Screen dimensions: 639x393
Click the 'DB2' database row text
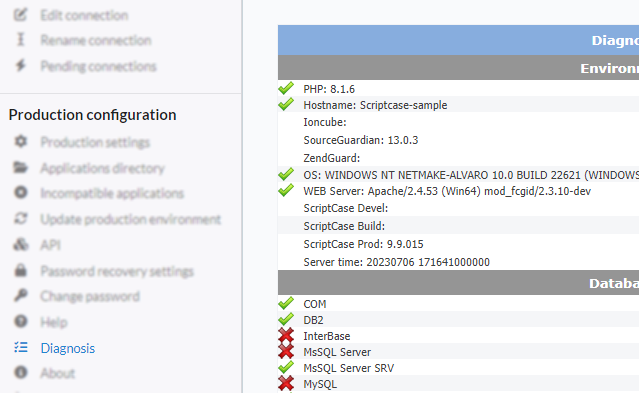(x=313, y=320)
